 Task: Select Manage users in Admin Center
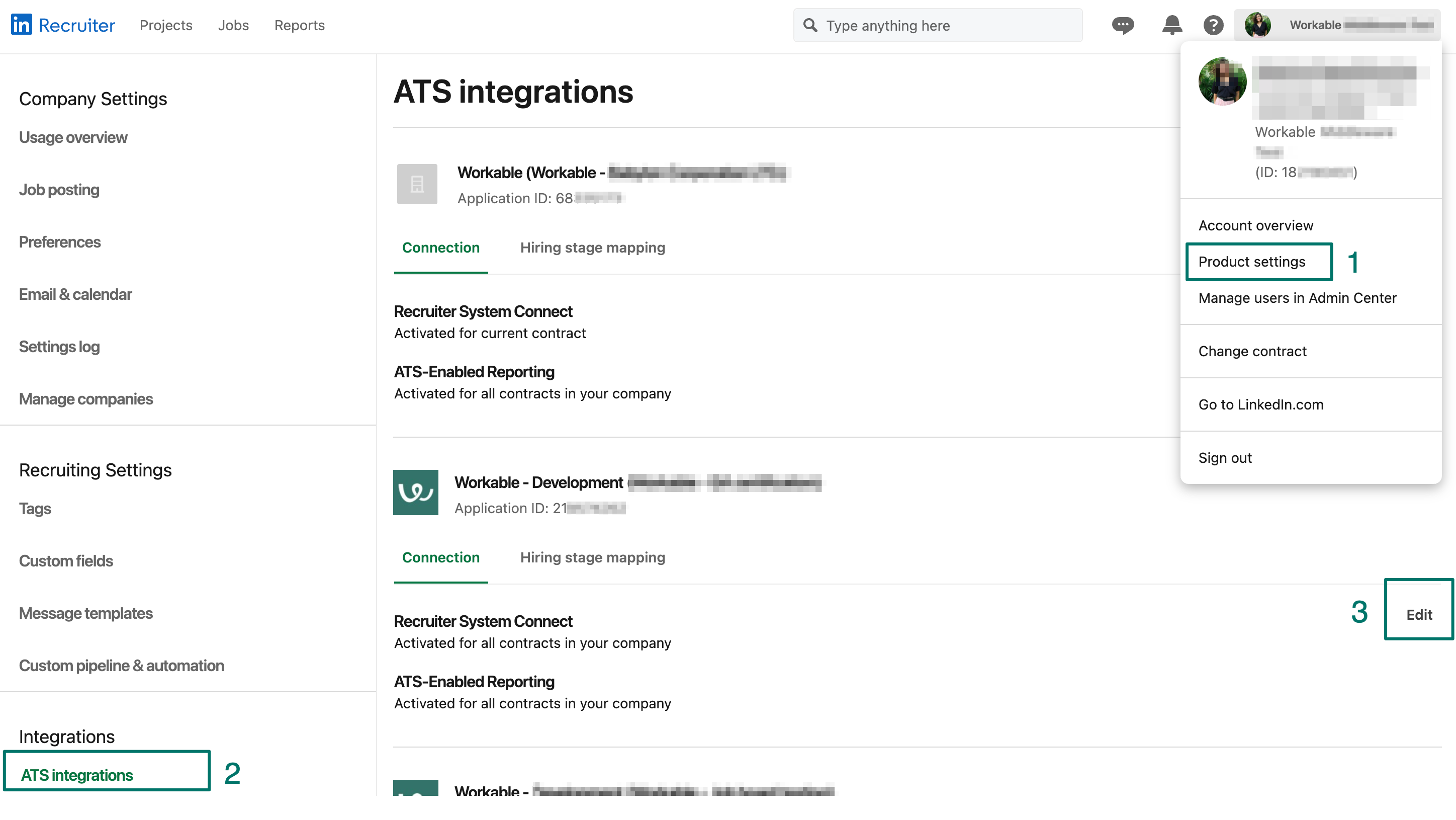coord(1297,298)
